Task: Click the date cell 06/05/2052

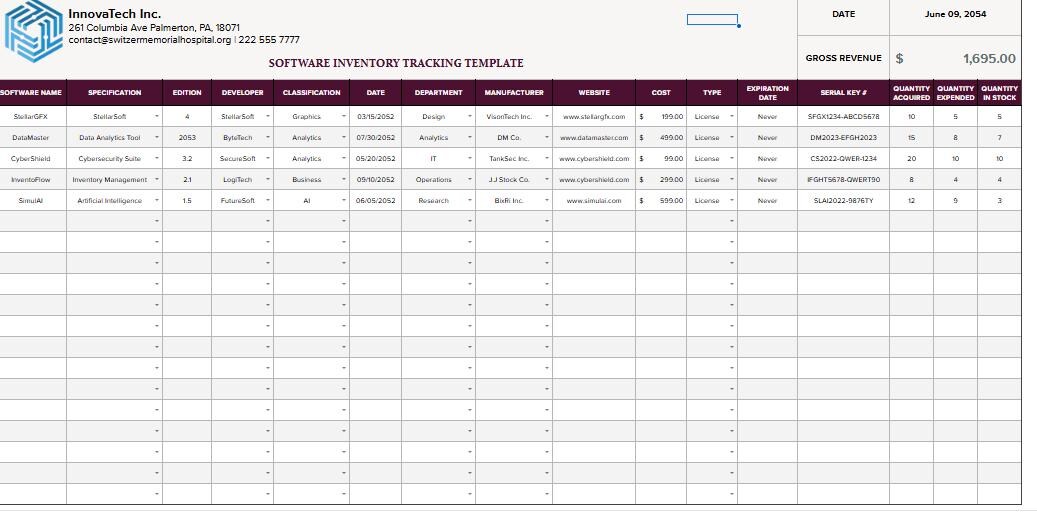Action: click(376, 200)
